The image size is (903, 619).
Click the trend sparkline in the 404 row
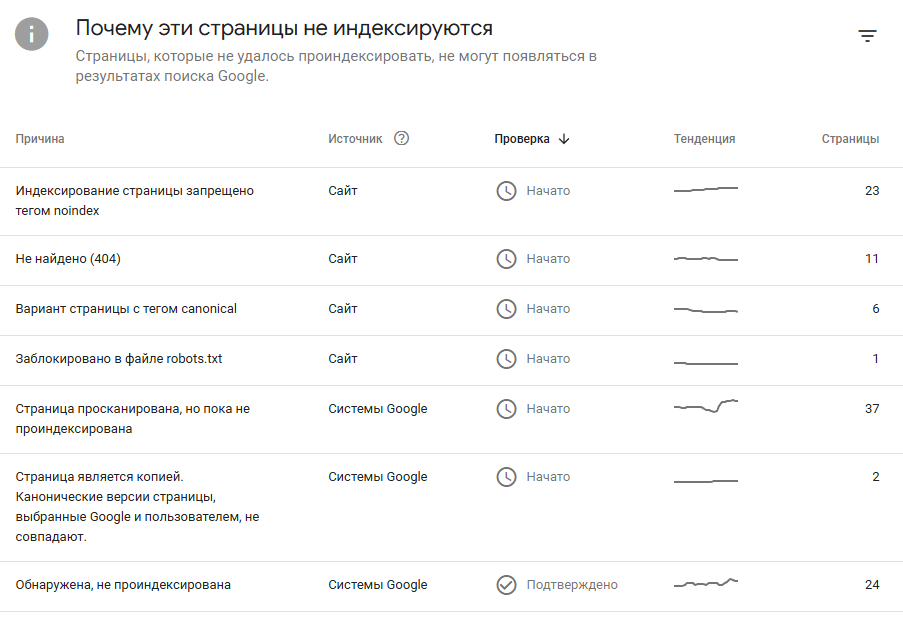tap(705, 259)
